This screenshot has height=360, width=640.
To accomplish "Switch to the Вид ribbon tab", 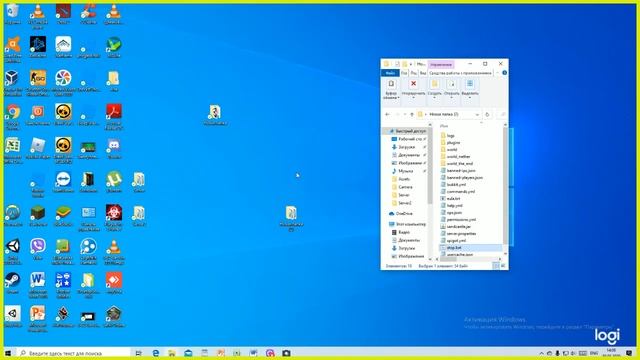I will [423, 73].
